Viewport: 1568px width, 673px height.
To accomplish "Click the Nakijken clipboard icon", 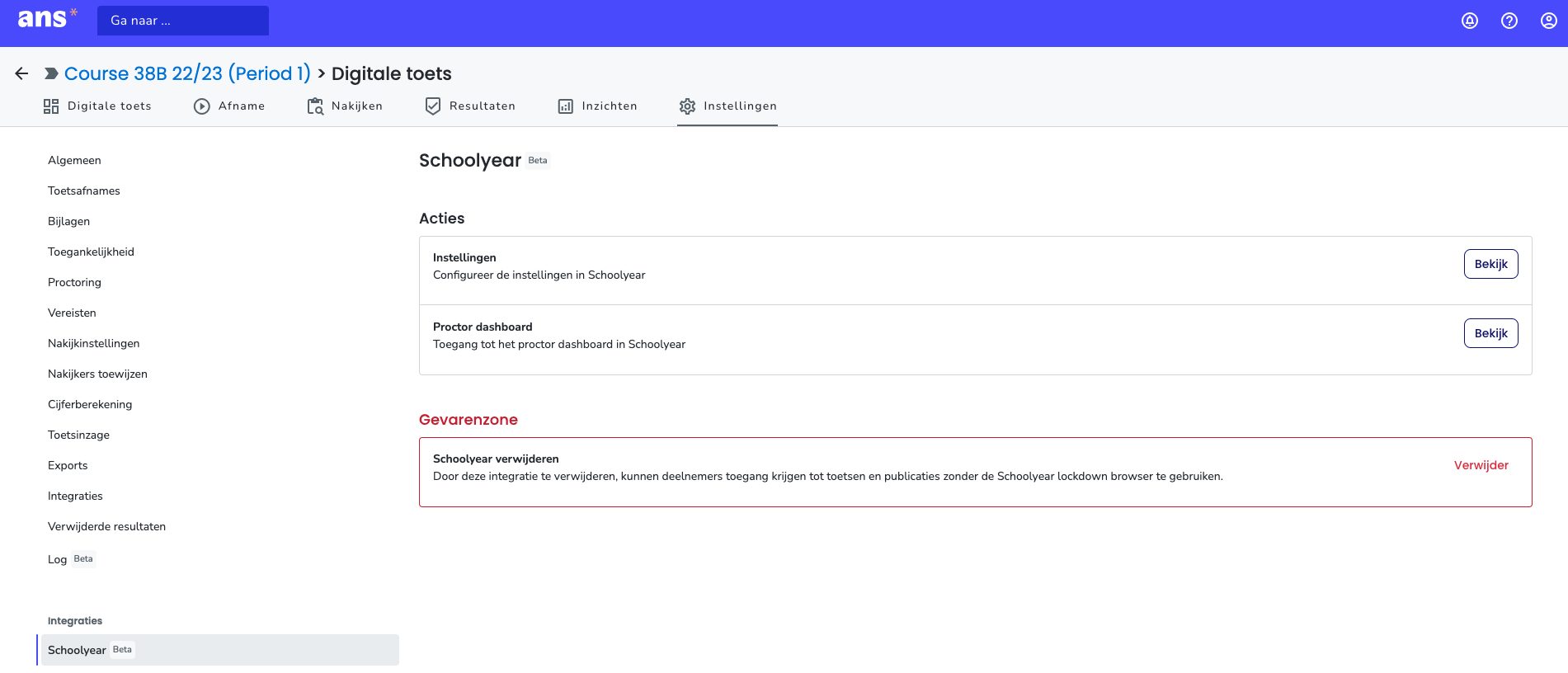I will [x=315, y=106].
